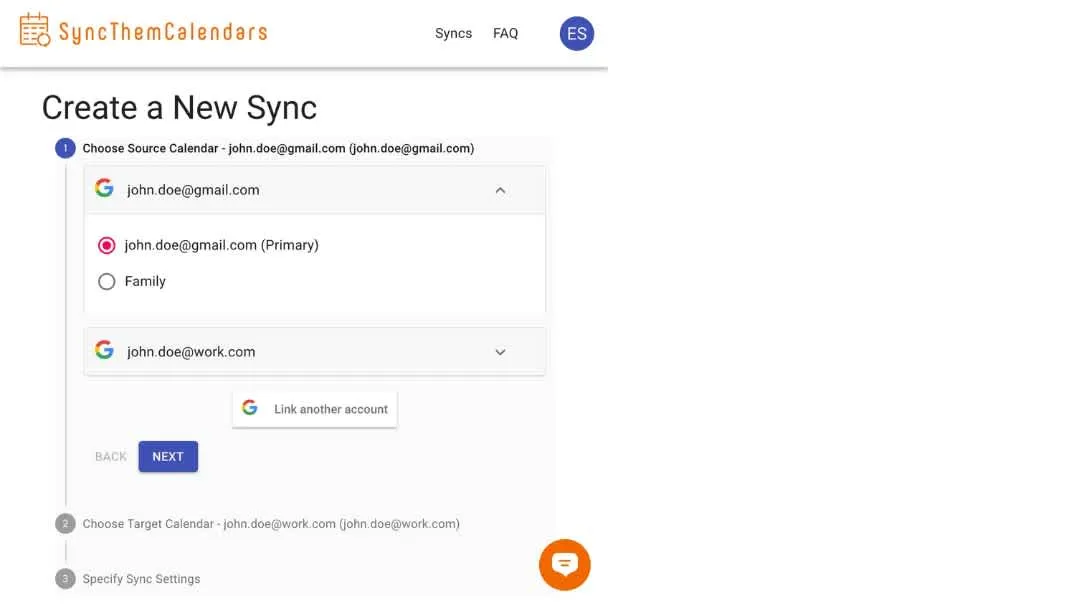
Task: Select the Family calendar radio button
Action: 106,282
